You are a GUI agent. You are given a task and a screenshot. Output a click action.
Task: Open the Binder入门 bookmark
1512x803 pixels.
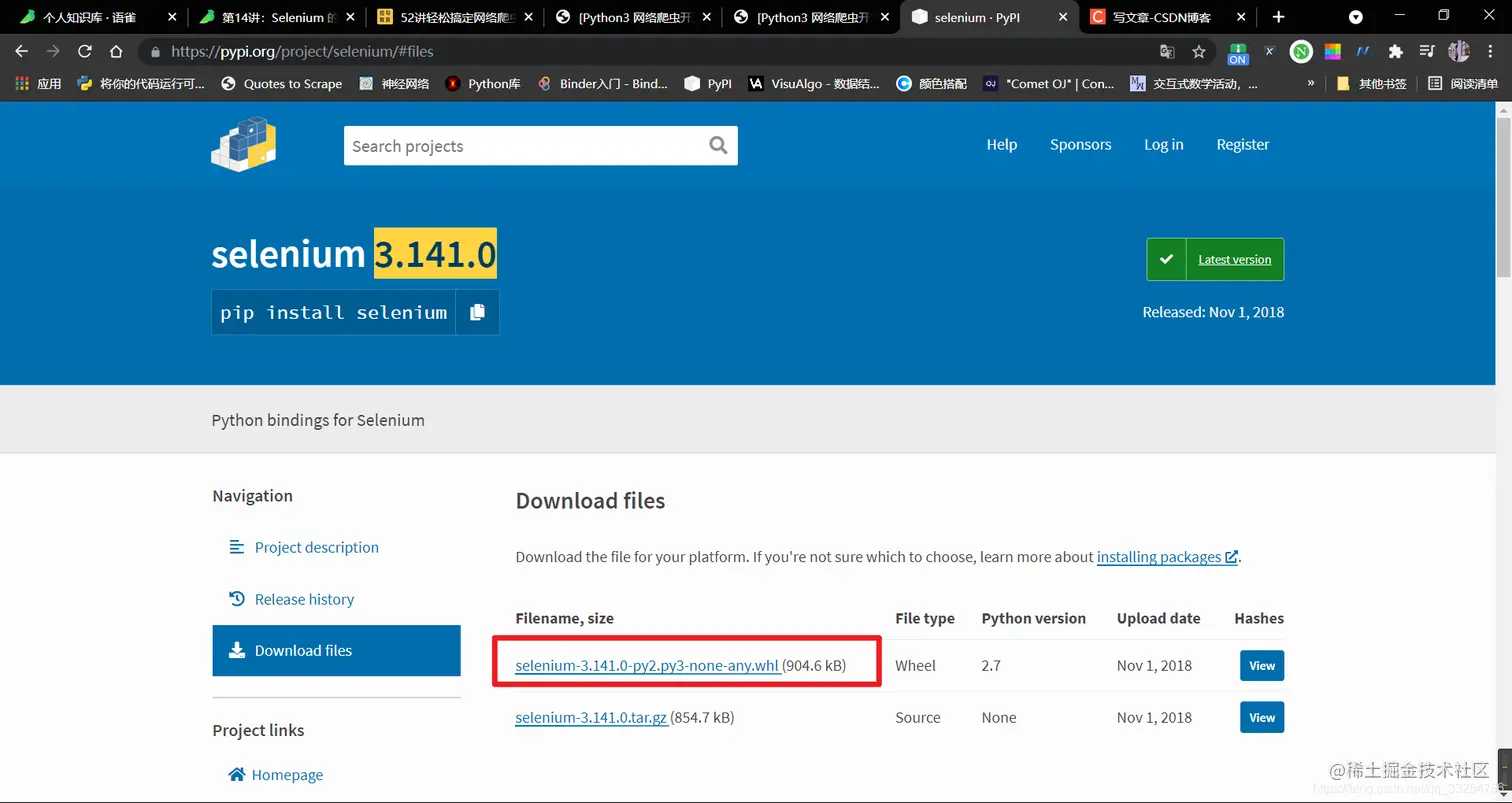[x=603, y=84]
